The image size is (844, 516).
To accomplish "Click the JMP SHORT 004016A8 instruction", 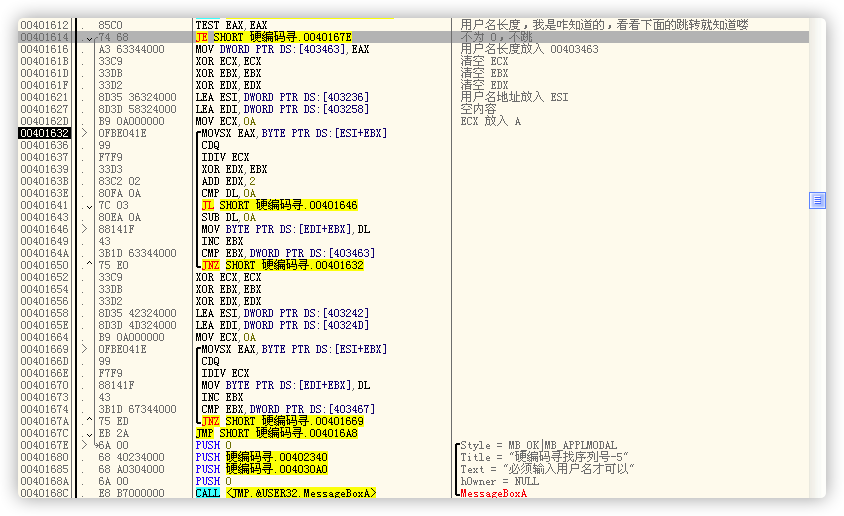I will click(282, 433).
